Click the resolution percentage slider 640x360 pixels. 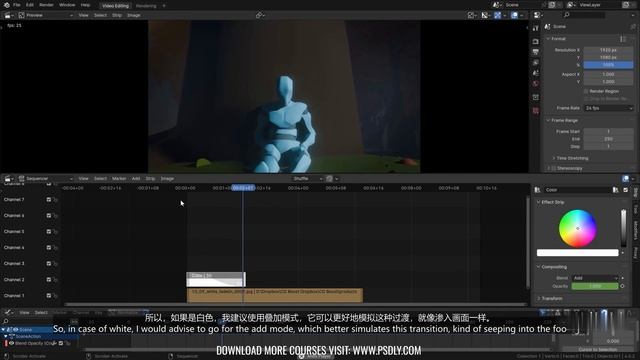click(x=608, y=65)
